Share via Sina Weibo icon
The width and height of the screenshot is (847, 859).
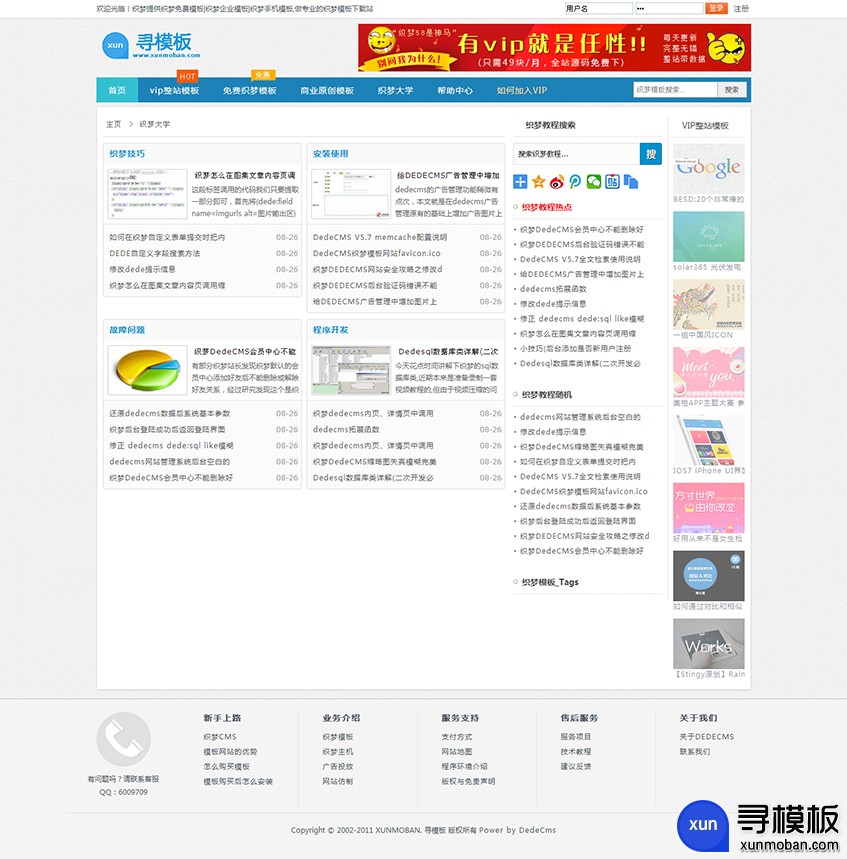pos(557,181)
